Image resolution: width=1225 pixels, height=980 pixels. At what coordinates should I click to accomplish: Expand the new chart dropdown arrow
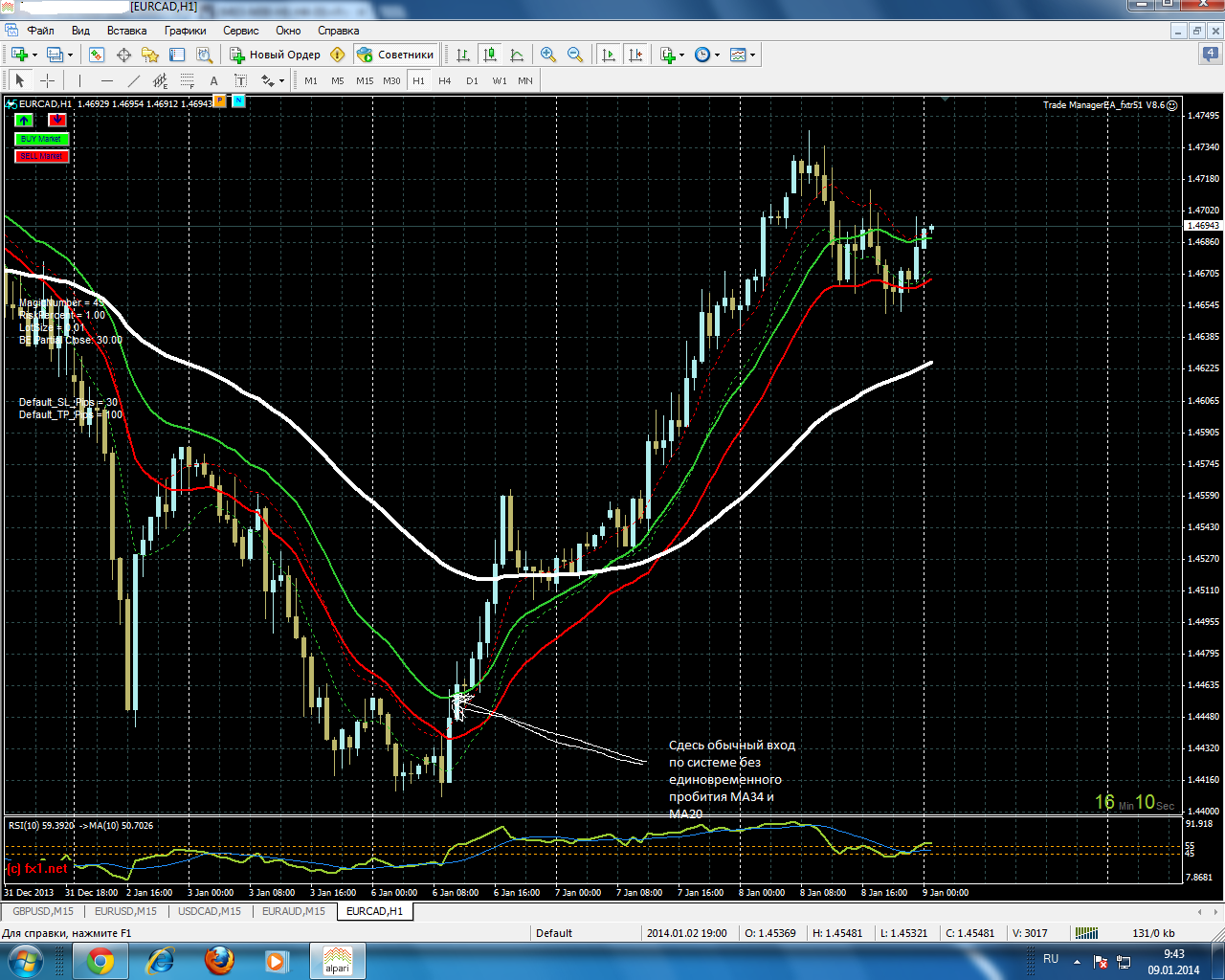(x=34, y=55)
